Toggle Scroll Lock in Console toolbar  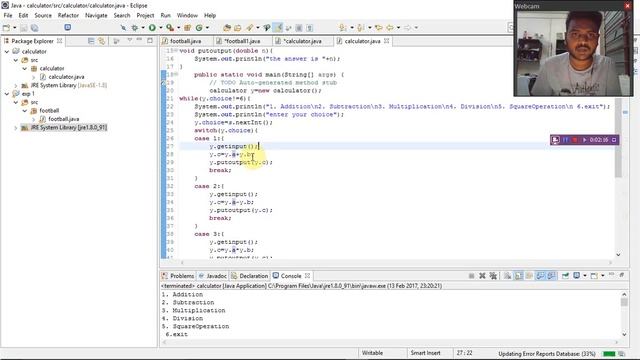coord(518,276)
